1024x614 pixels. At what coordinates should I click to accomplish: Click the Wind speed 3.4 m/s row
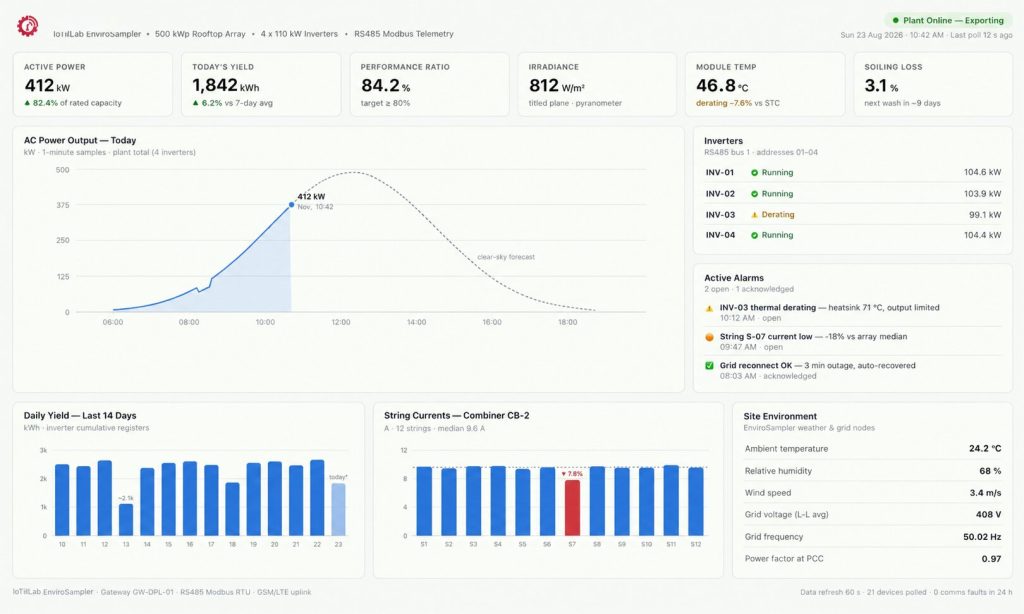click(x=872, y=493)
